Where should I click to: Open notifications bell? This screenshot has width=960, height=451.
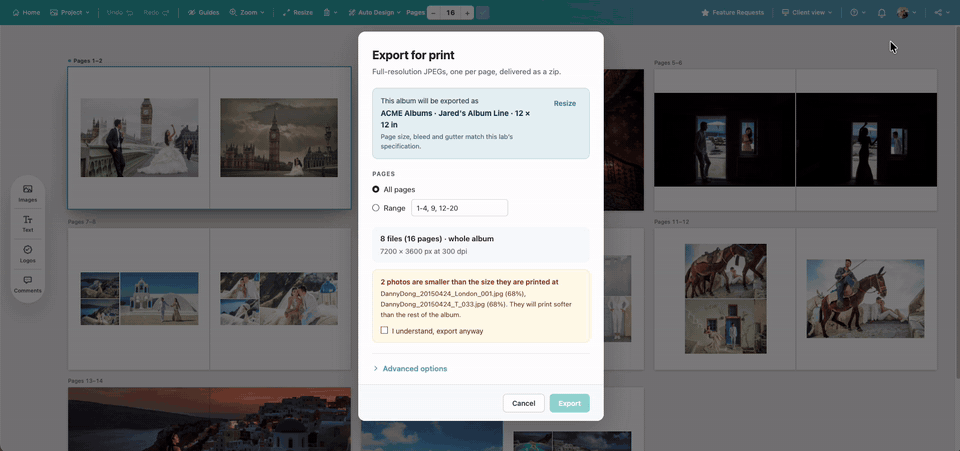click(882, 12)
